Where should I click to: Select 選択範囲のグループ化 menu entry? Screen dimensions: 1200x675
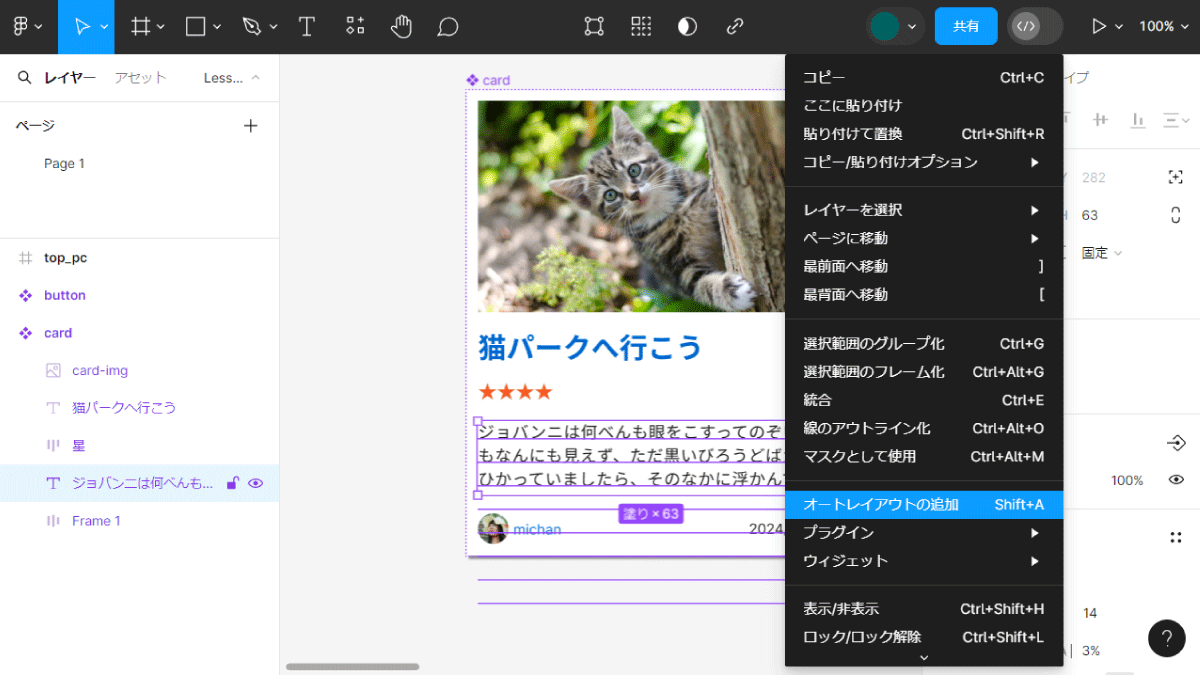coord(923,343)
